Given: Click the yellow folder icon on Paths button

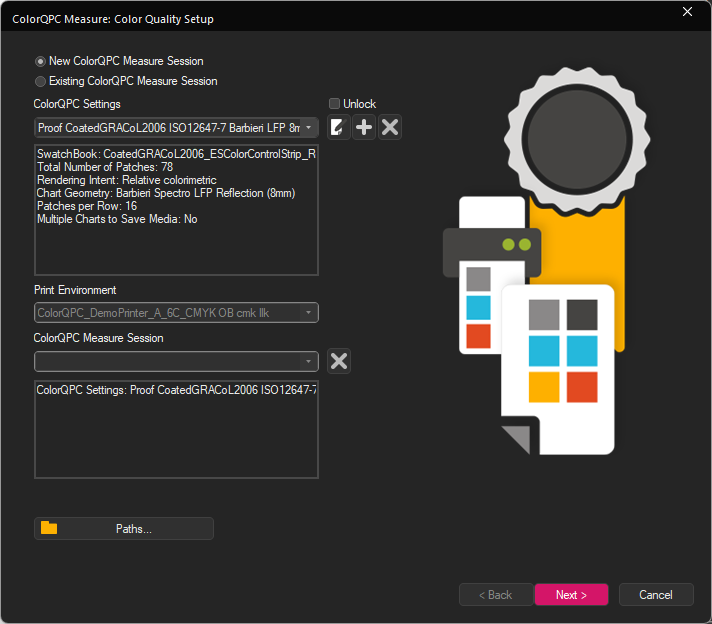Looking at the screenshot, I should 49,528.
